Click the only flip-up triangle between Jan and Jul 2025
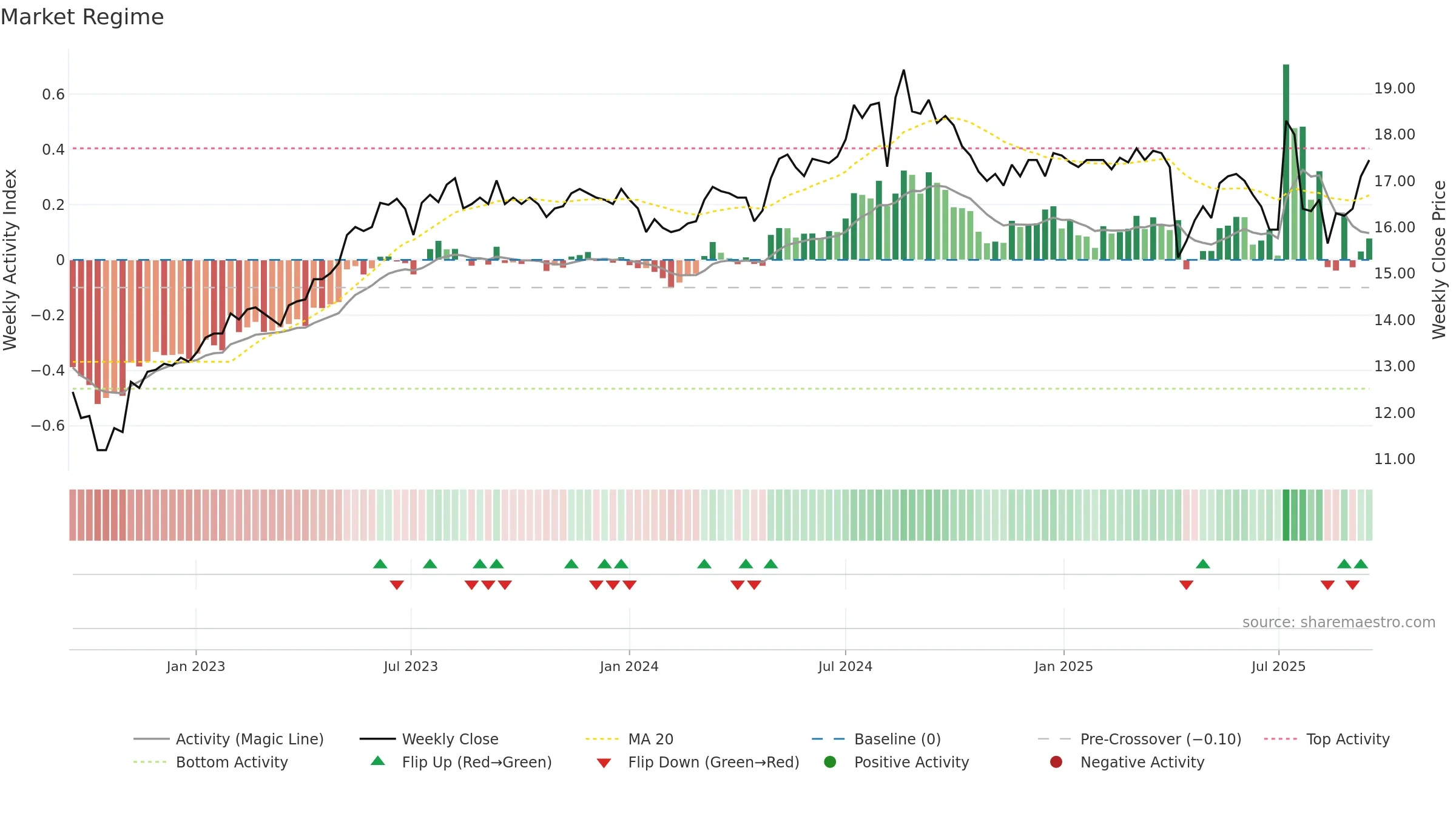The height and width of the screenshot is (819, 1456). (x=1203, y=564)
